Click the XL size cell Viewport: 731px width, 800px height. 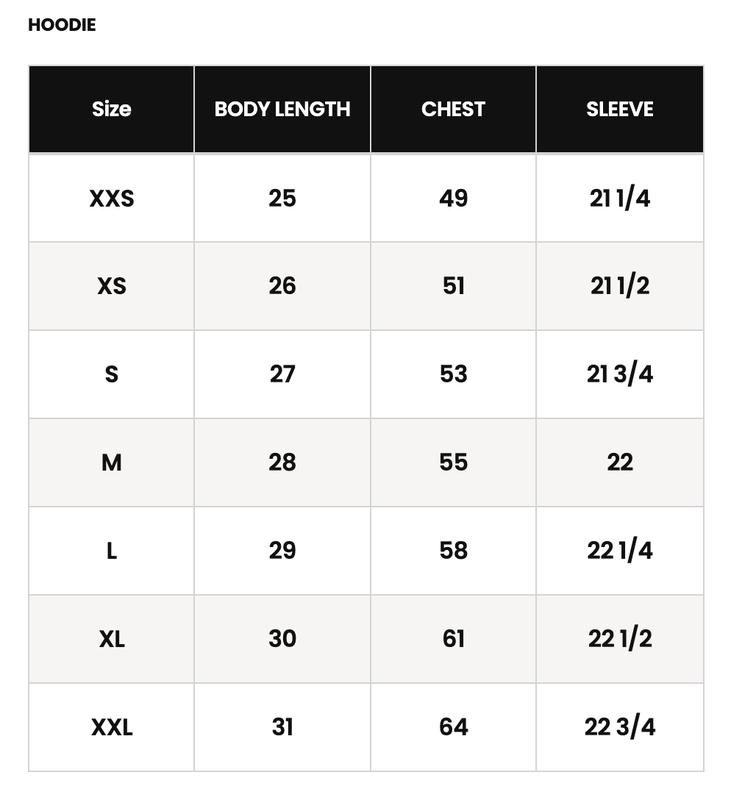point(111,638)
